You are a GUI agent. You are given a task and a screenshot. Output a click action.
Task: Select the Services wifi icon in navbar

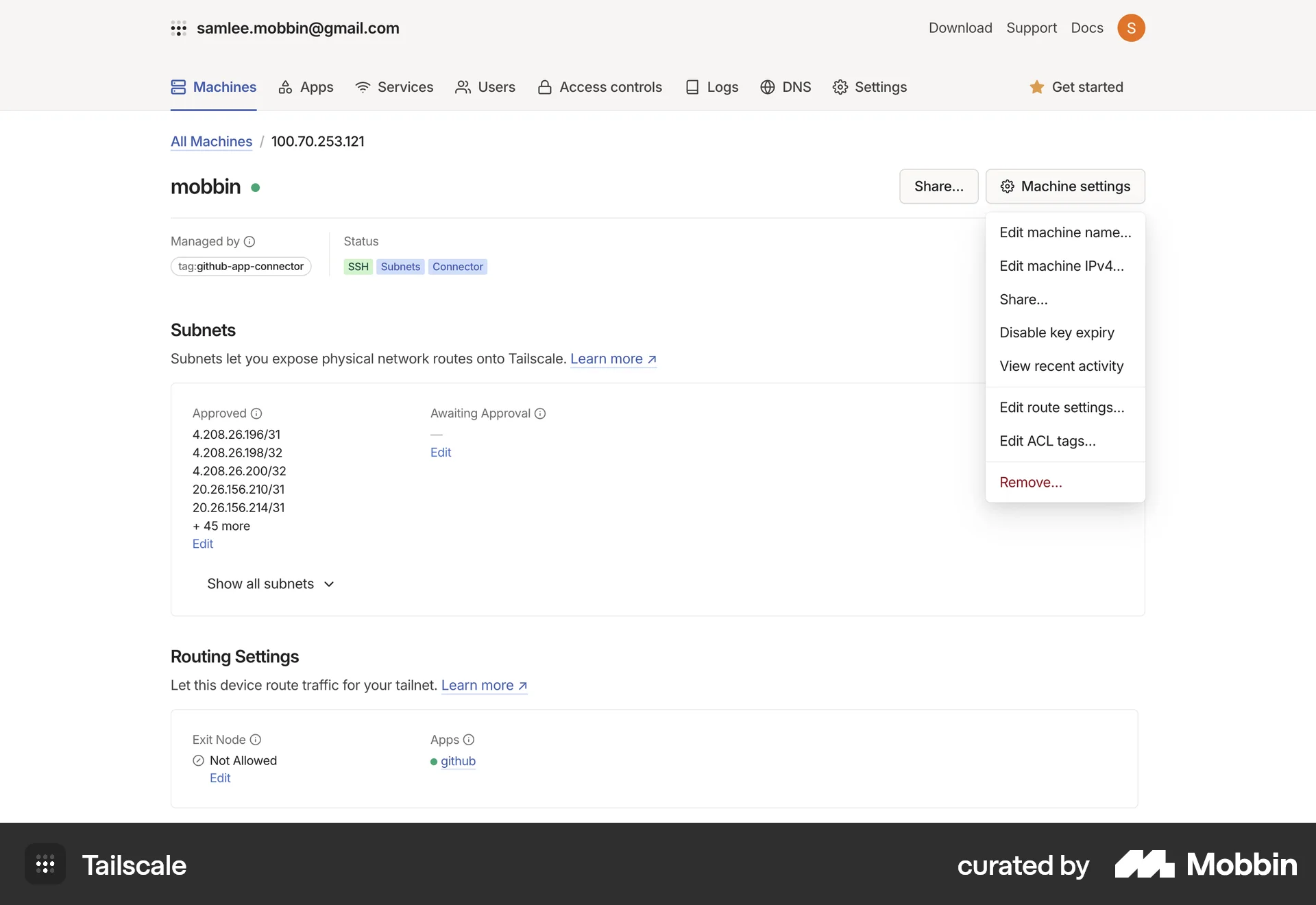(363, 87)
